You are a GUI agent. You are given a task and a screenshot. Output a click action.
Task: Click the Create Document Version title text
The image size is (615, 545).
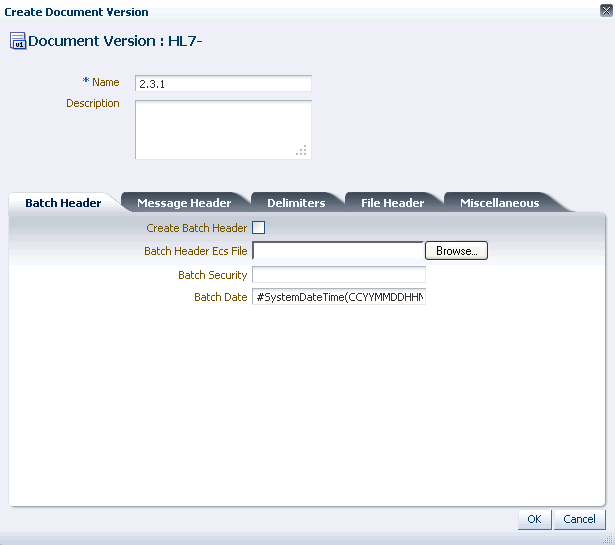(x=76, y=12)
